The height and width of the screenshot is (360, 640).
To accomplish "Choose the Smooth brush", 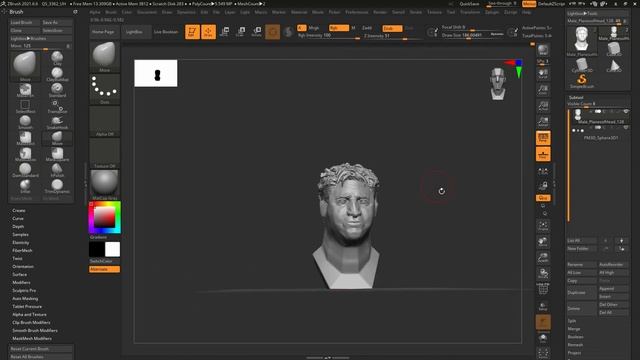I will click(x=25, y=122).
